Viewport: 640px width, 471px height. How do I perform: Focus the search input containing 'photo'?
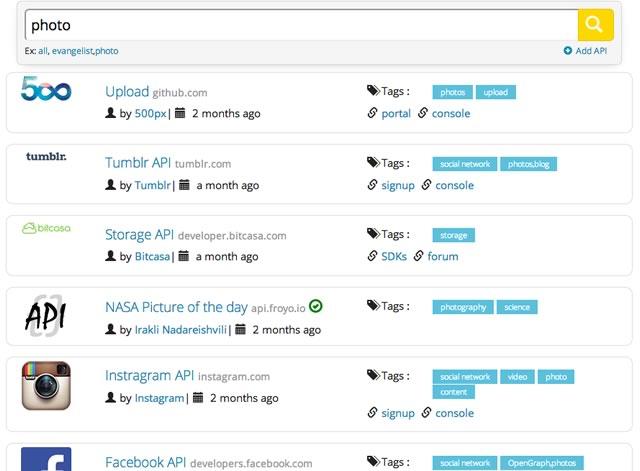tap(300, 24)
